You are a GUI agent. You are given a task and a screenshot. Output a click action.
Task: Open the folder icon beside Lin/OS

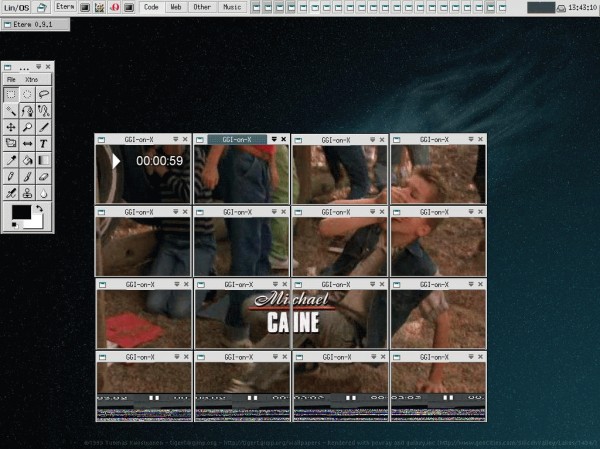[x=41, y=7]
